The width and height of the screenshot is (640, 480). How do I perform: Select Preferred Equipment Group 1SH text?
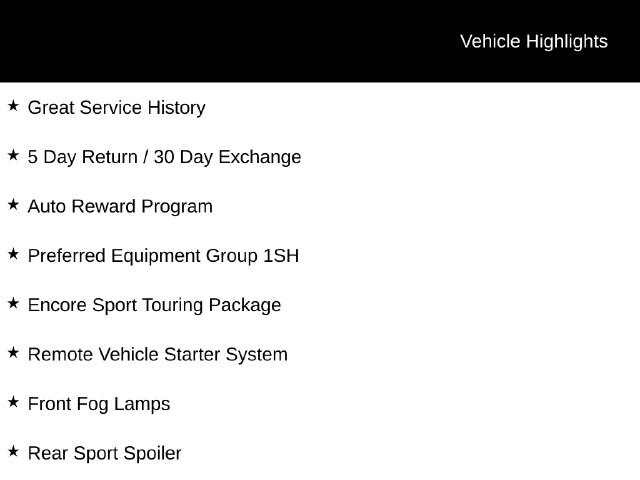[x=163, y=256]
